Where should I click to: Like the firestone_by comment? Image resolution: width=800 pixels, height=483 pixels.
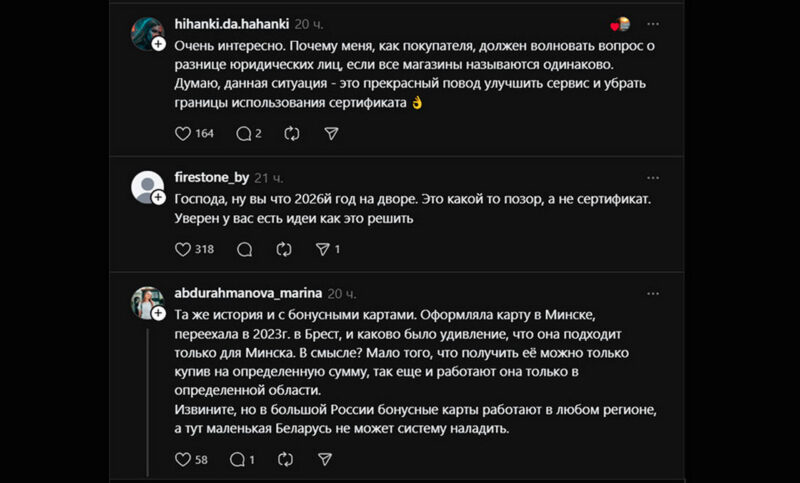click(x=183, y=249)
